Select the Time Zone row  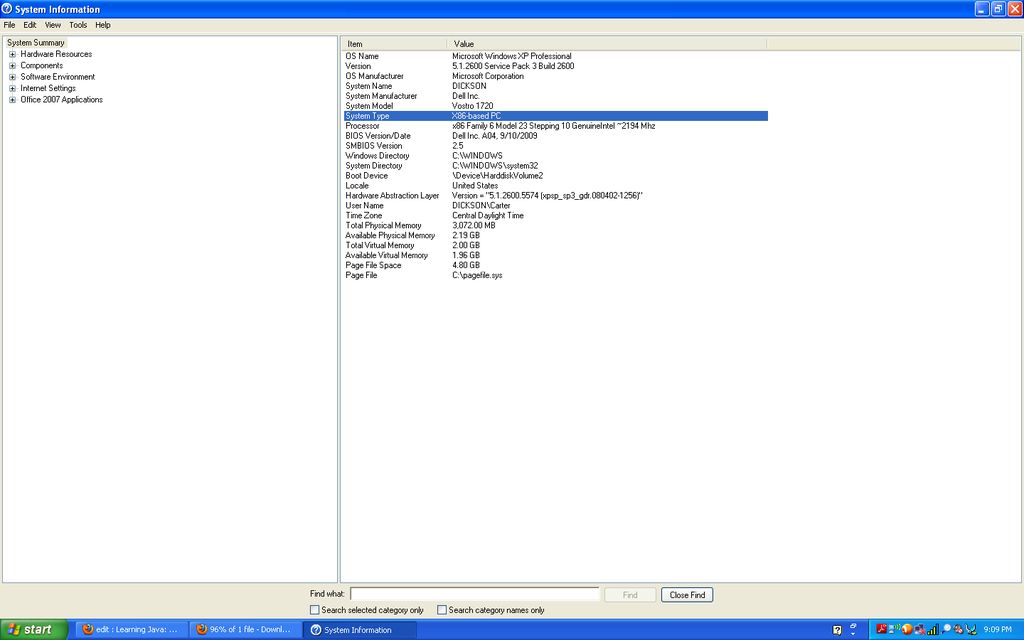point(556,216)
